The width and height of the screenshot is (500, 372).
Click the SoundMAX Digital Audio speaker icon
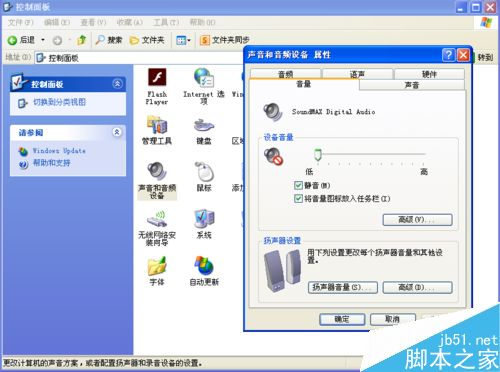click(273, 112)
